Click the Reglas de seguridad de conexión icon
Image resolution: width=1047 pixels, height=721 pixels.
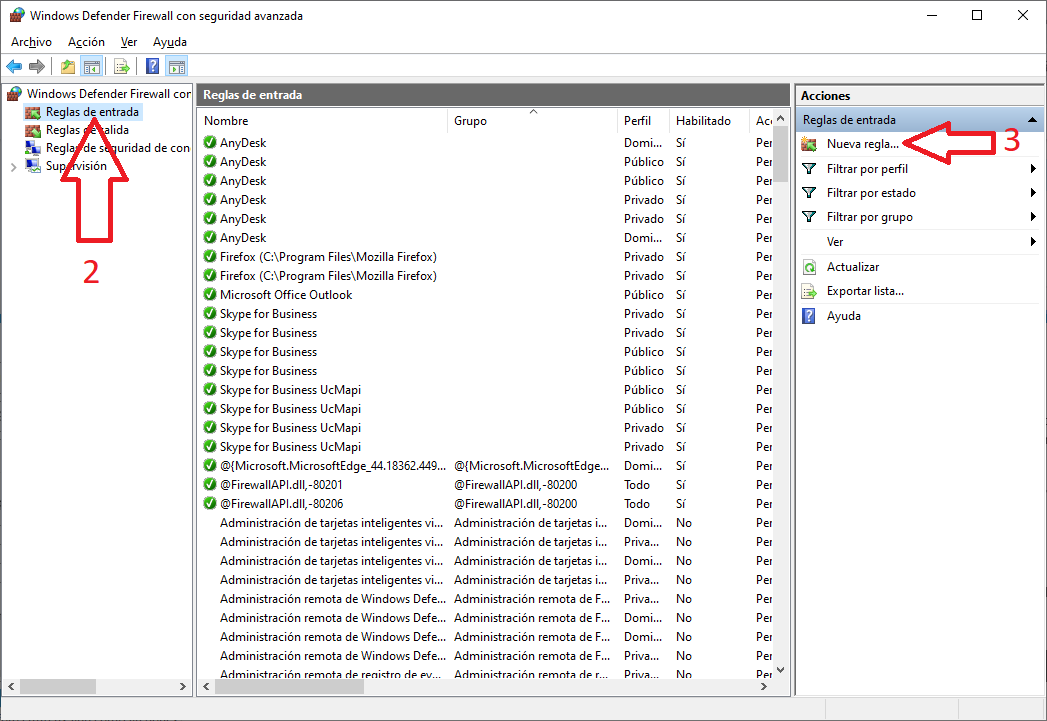tap(33, 148)
